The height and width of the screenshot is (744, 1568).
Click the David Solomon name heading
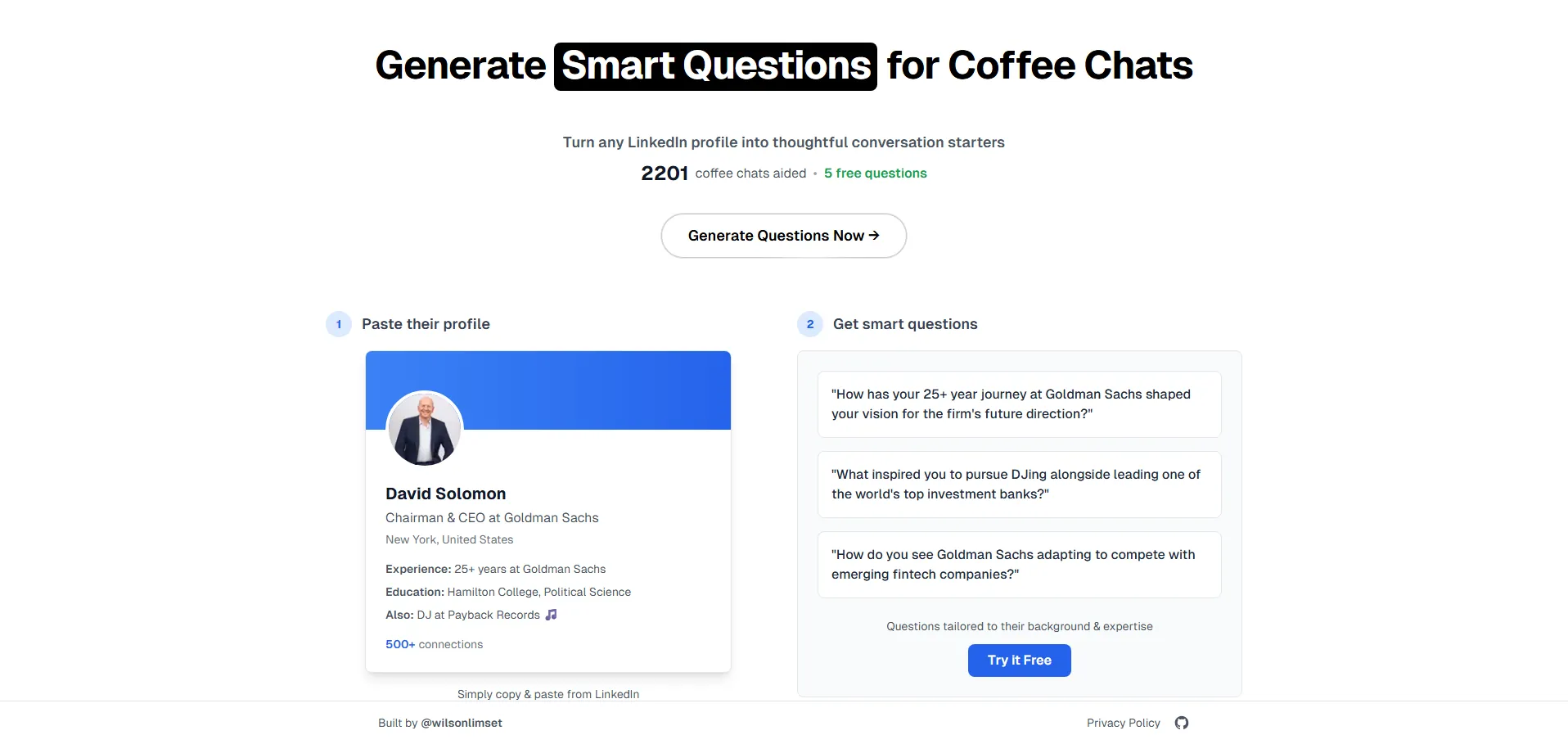[x=446, y=494]
